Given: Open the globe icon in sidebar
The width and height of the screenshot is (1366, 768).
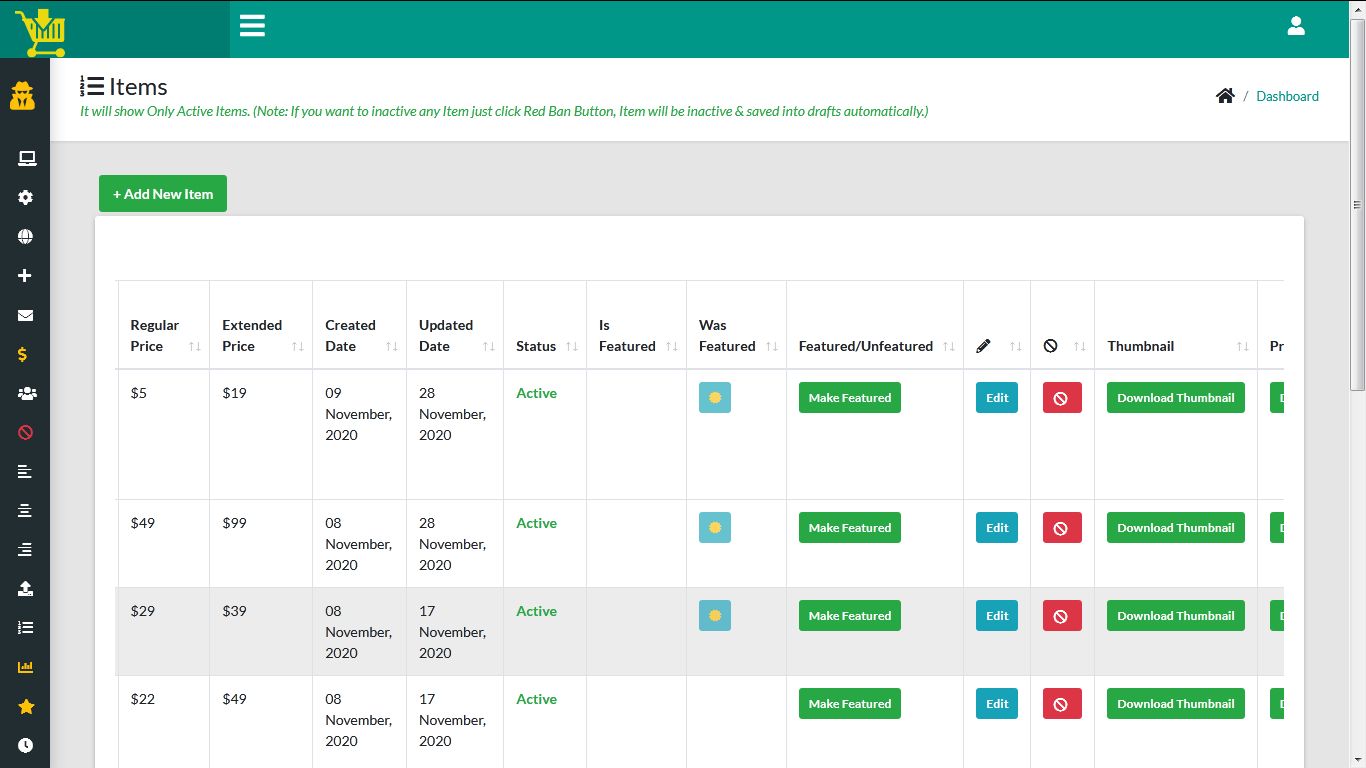Looking at the screenshot, I should 25,237.
